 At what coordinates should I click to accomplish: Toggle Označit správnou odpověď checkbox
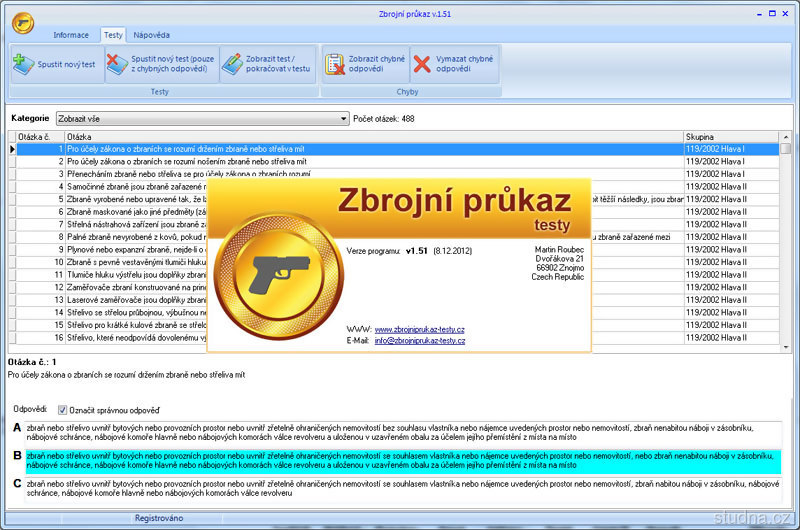pyautogui.click(x=62, y=410)
